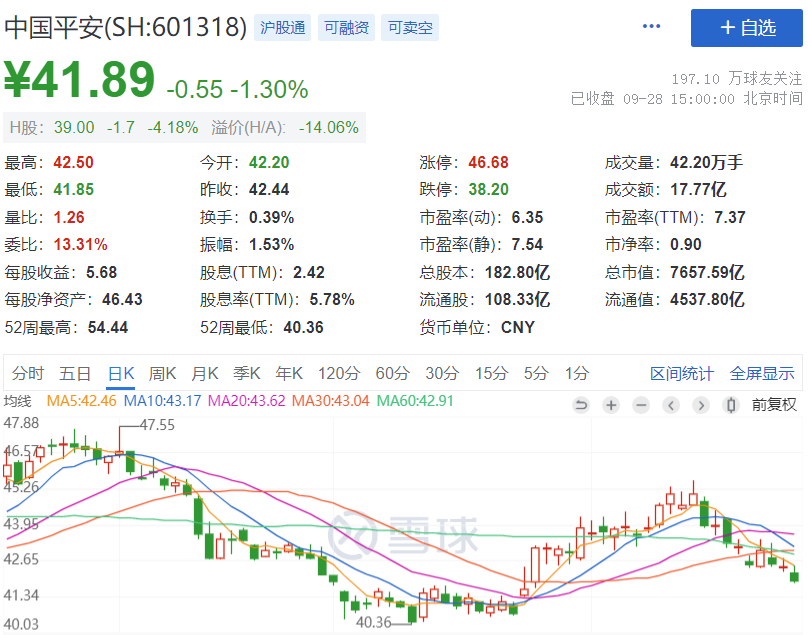This screenshot has height=635, width=808.
Task: Click the 52周最低 value 40.36
Action: tap(303, 327)
